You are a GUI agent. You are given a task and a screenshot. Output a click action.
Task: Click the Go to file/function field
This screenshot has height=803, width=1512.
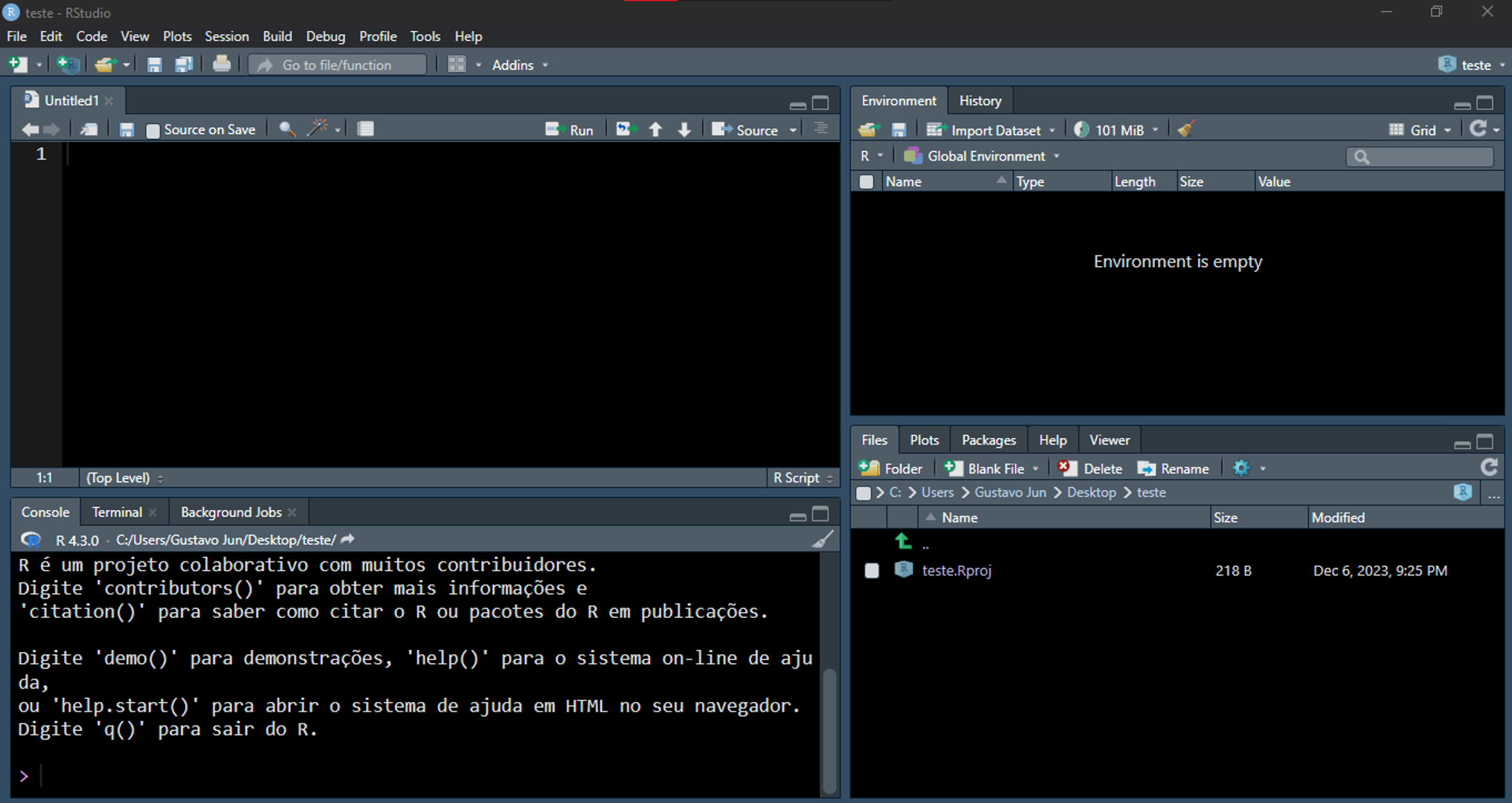338,65
